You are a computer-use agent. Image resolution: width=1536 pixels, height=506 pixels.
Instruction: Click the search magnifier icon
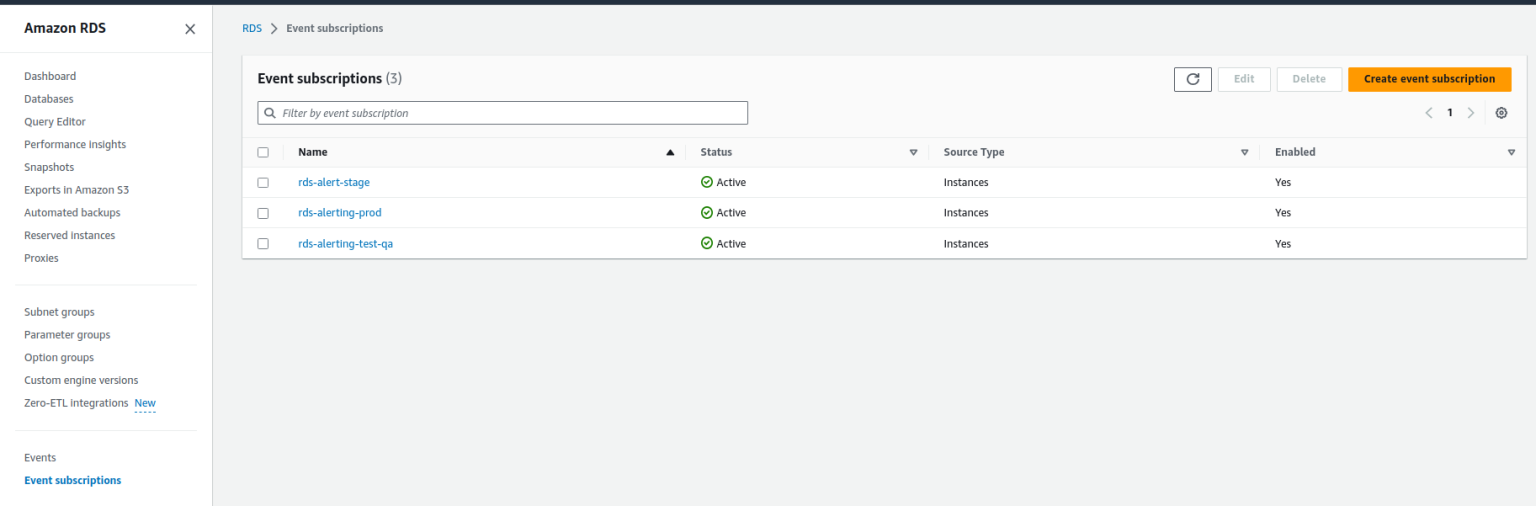270,113
